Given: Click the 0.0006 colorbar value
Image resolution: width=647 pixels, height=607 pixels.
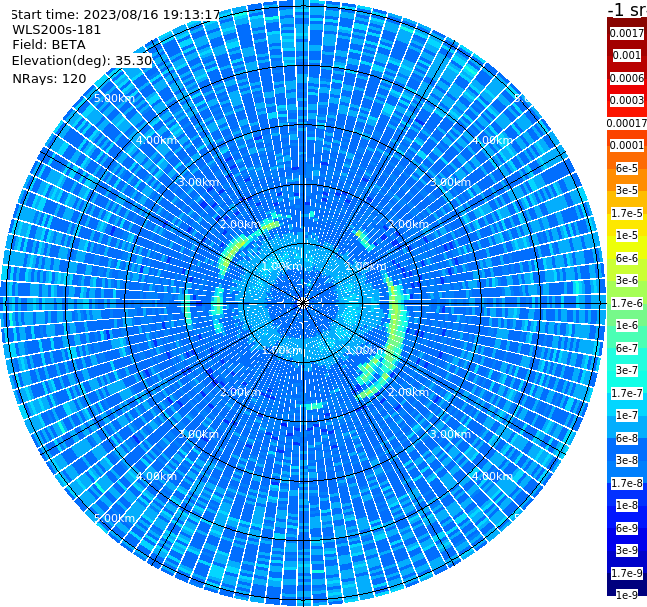Looking at the screenshot, I should (x=627, y=78).
